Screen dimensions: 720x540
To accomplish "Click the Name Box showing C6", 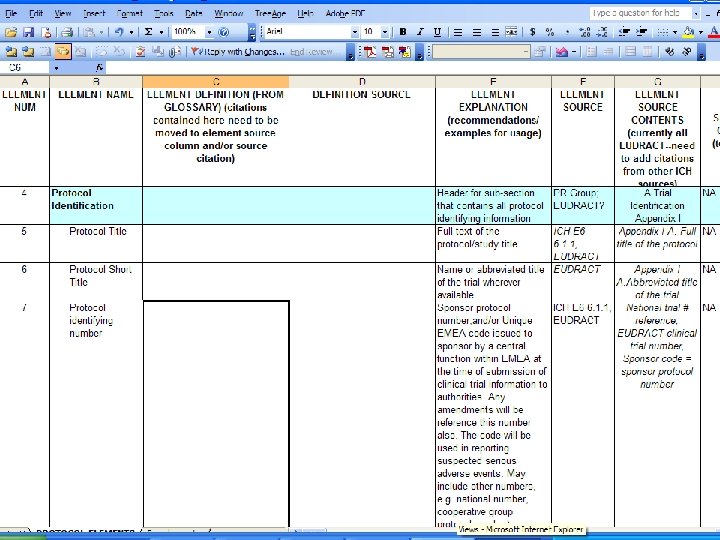I will [25, 68].
